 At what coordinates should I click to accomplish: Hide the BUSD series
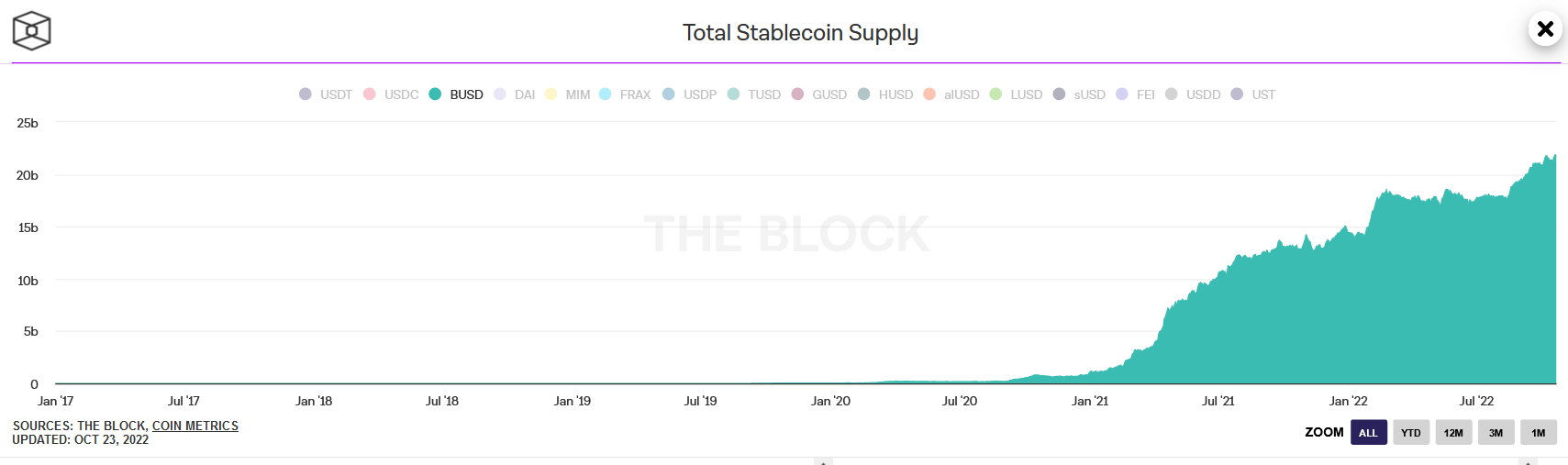pos(456,94)
